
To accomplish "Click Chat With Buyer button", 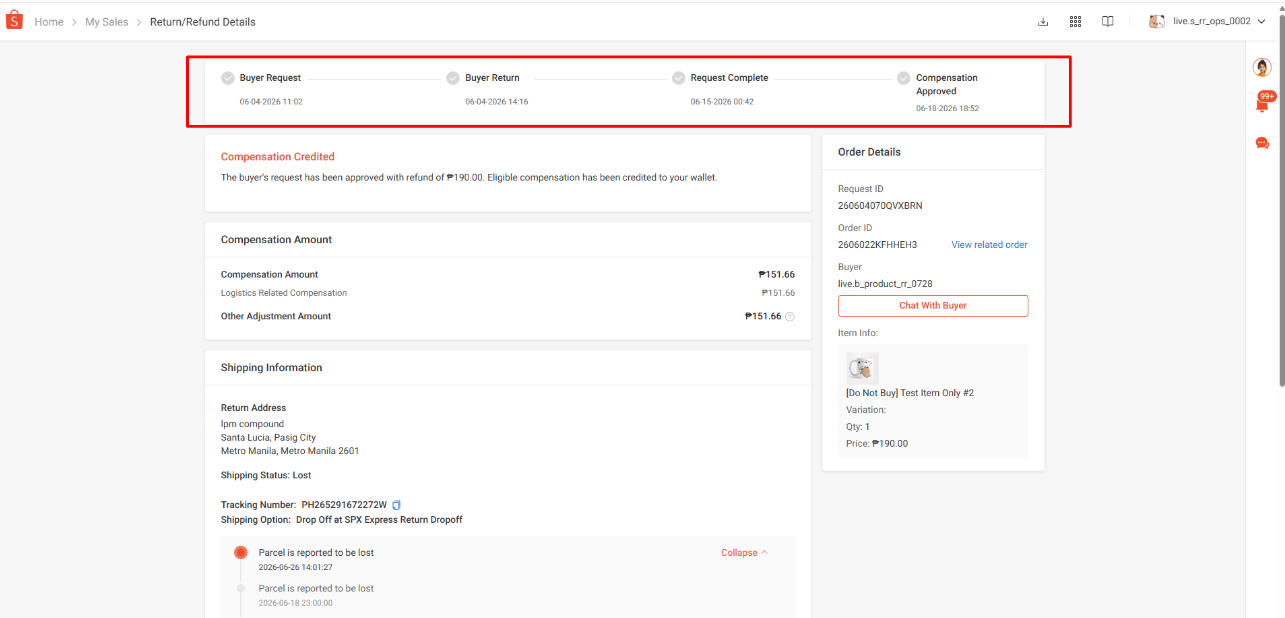I will [x=933, y=306].
